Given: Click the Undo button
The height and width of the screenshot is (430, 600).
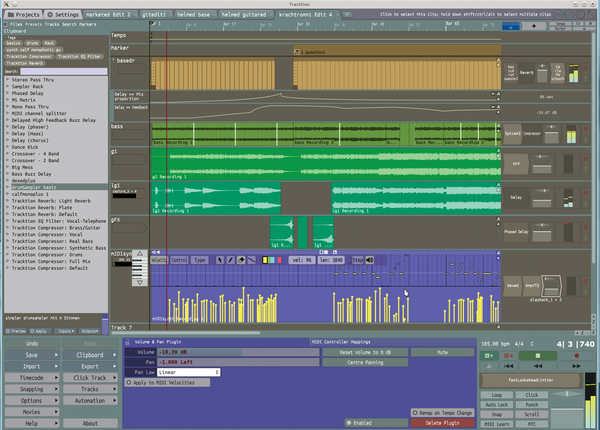Looking at the screenshot, I should pos(32,344).
